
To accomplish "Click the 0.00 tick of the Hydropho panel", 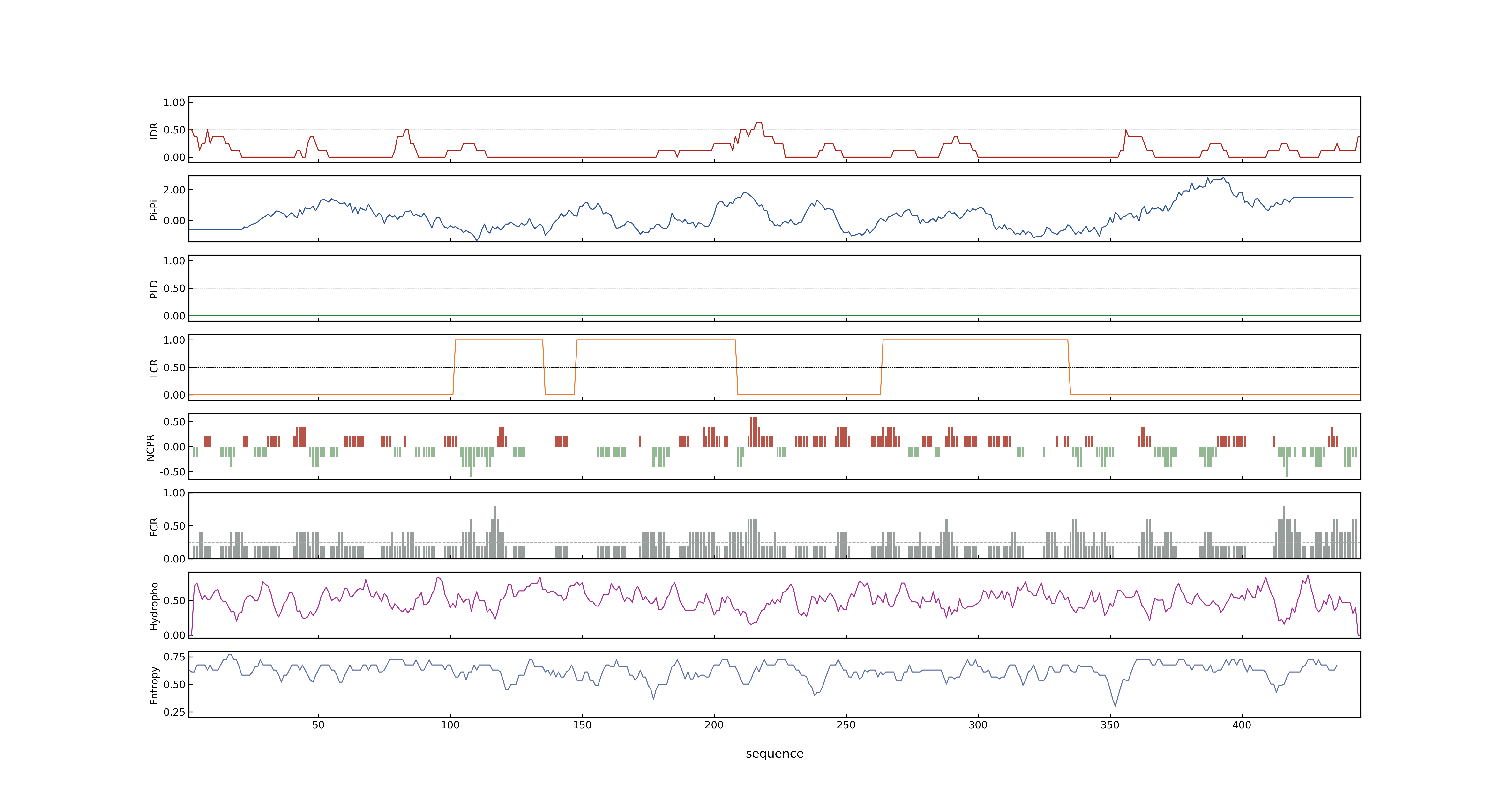I will [174, 635].
